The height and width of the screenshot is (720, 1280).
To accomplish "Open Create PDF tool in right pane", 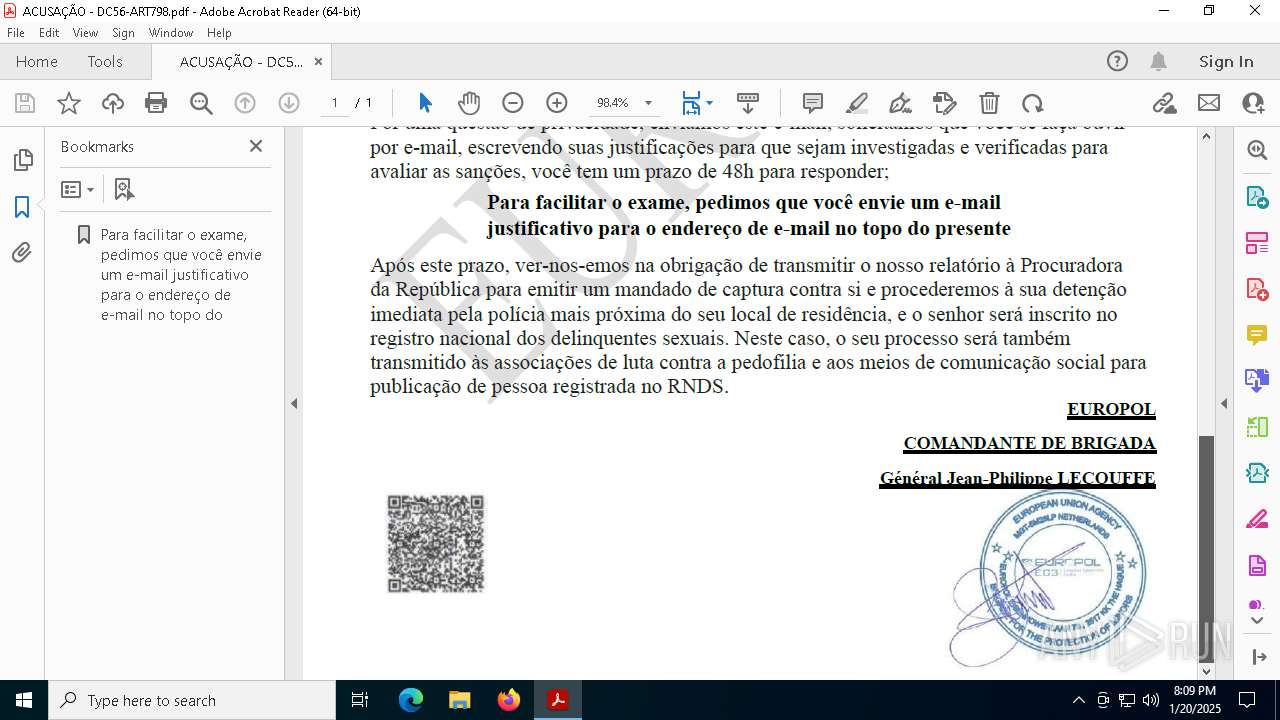I will [1257, 289].
